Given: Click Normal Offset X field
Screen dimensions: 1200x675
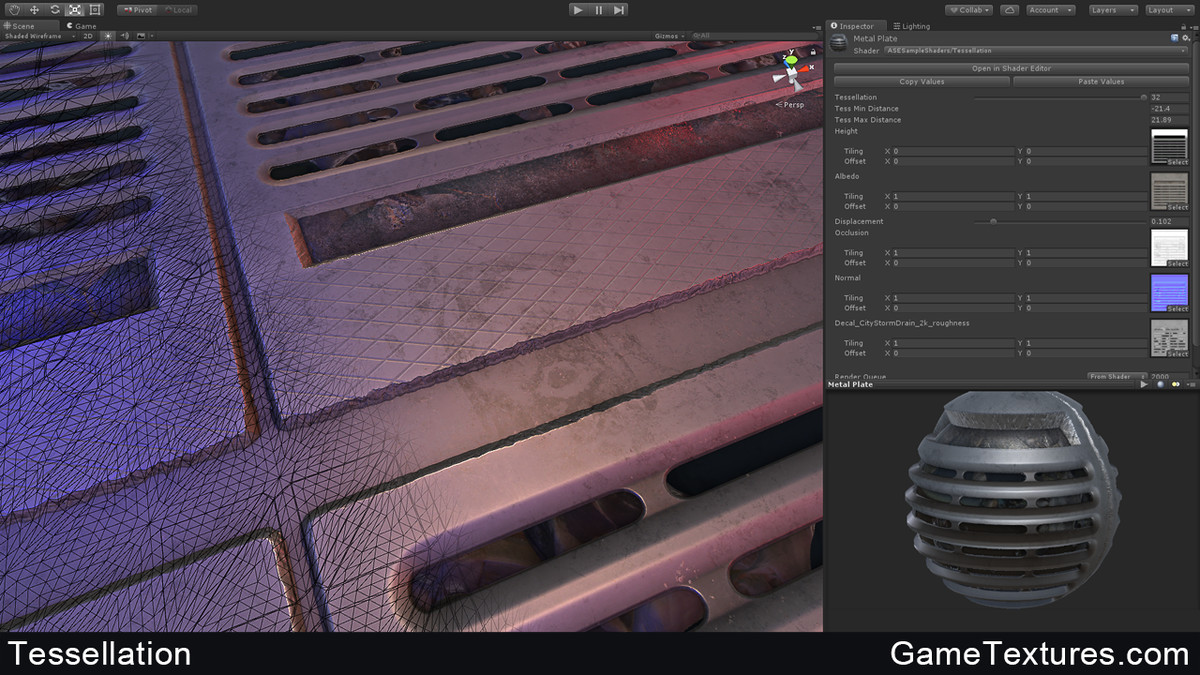Looking at the screenshot, I should pos(953,308).
